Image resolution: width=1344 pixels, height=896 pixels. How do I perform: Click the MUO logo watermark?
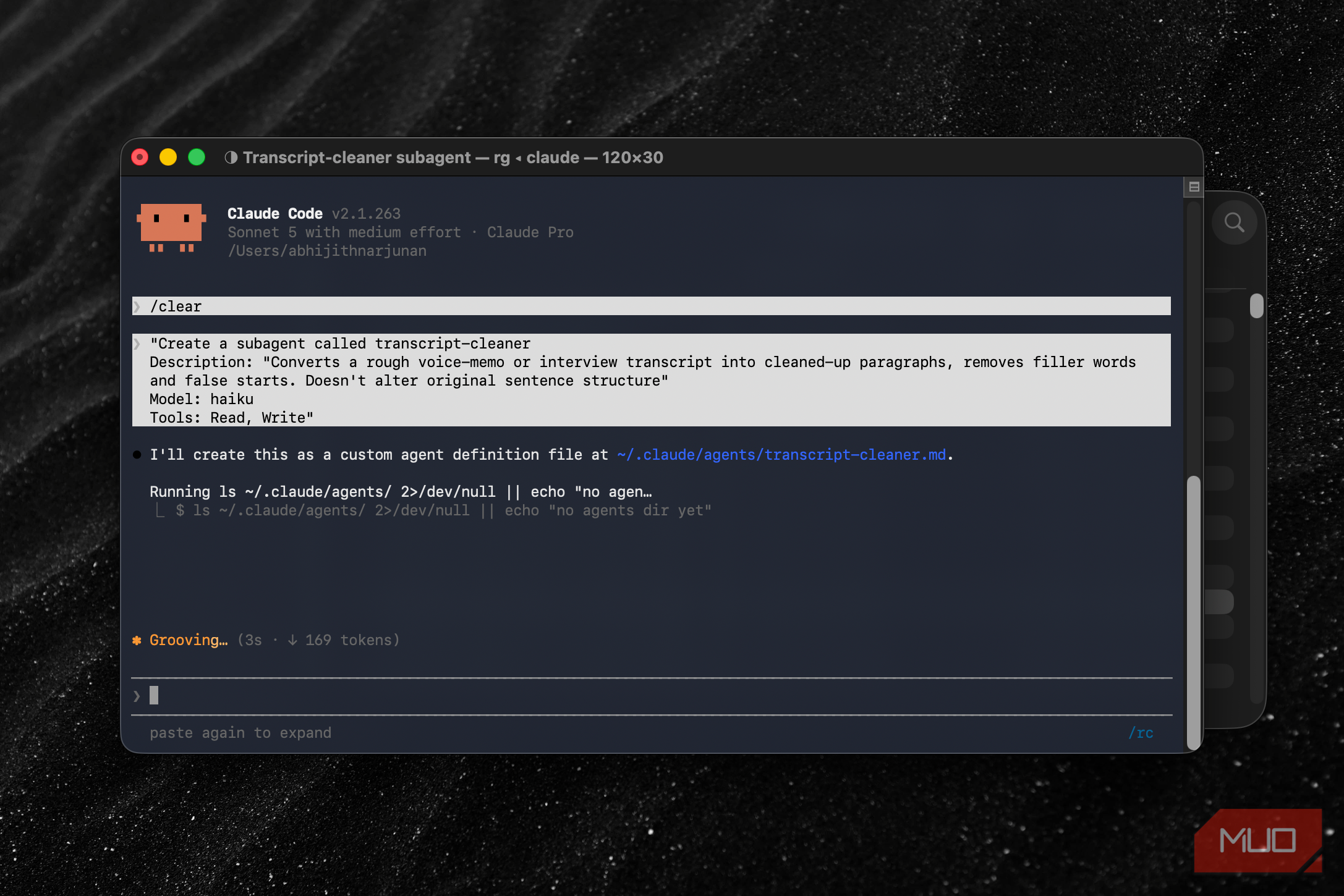coord(1257,840)
